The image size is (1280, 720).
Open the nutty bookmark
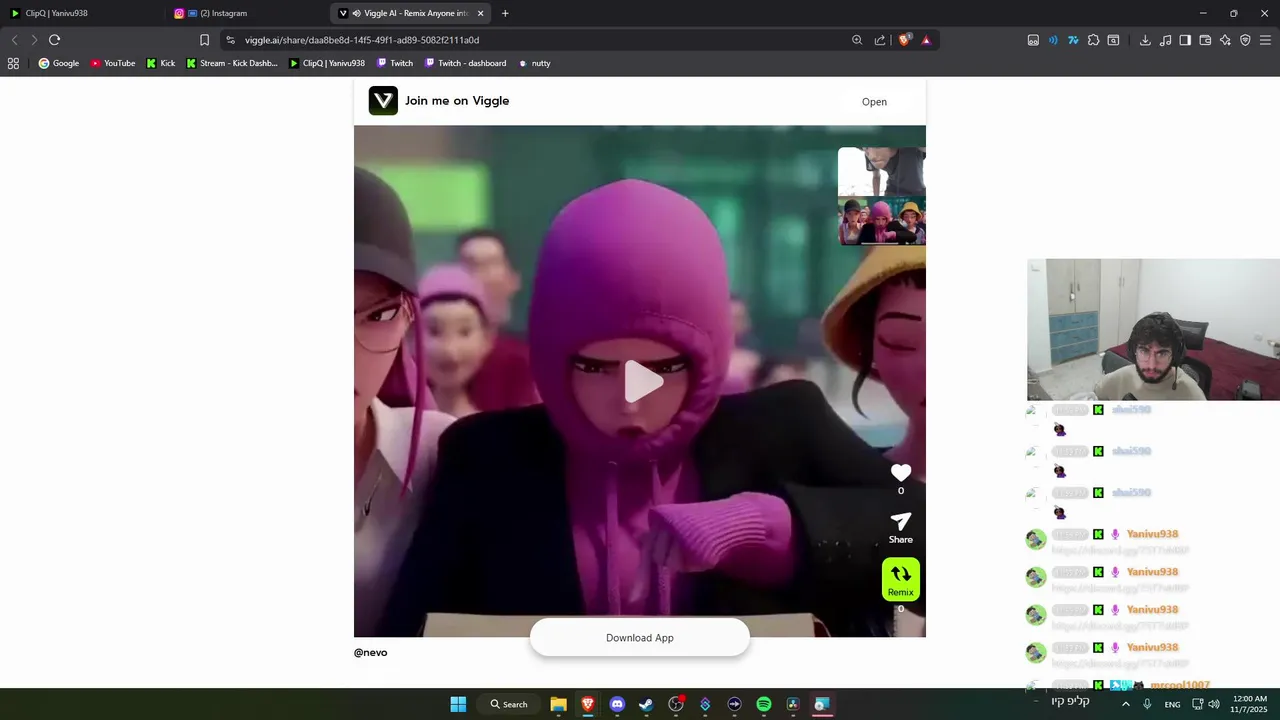(534, 63)
